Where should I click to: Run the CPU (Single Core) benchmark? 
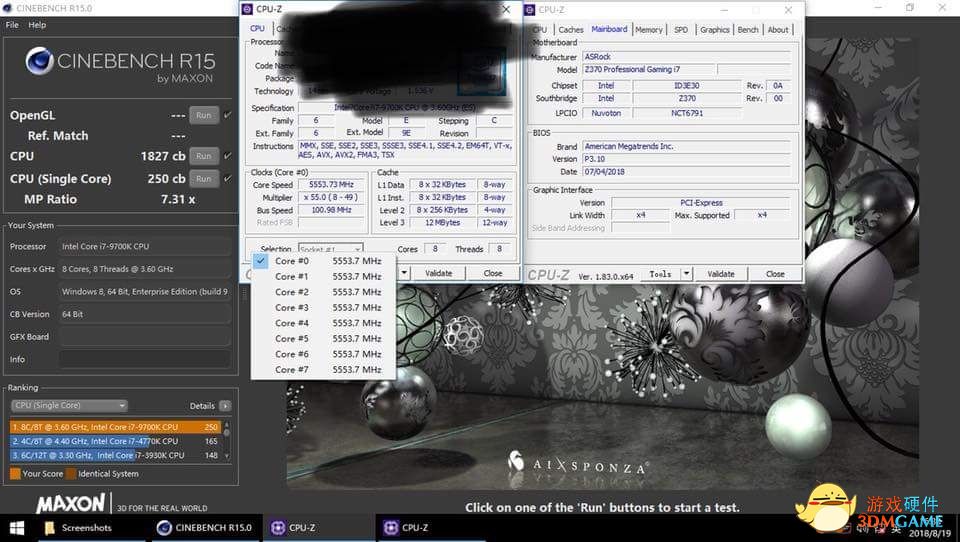point(204,179)
